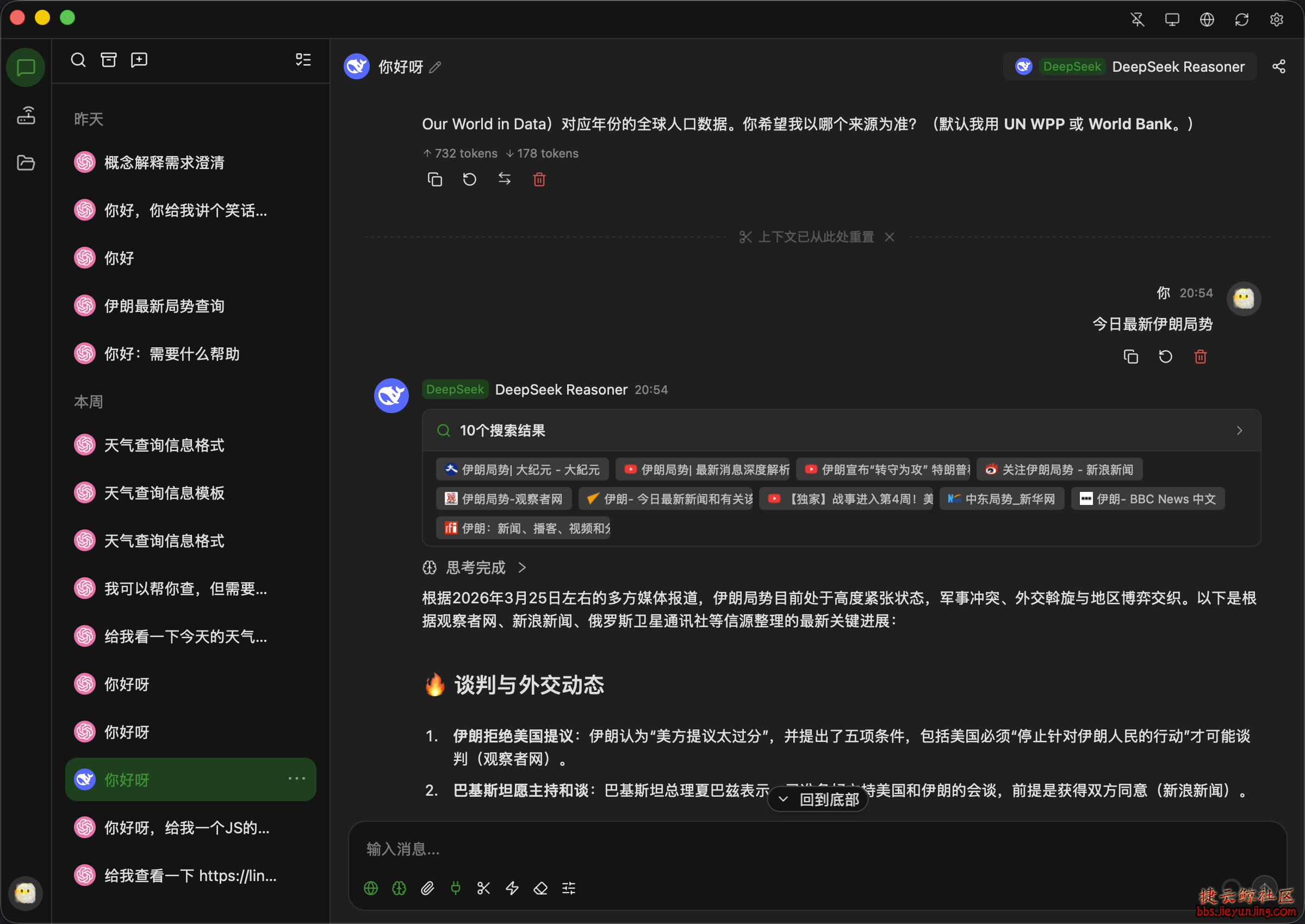Screen dimensions: 1305x924
Task: Open source 伊朗局势| 最新消息深度解析
Action: [703, 470]
